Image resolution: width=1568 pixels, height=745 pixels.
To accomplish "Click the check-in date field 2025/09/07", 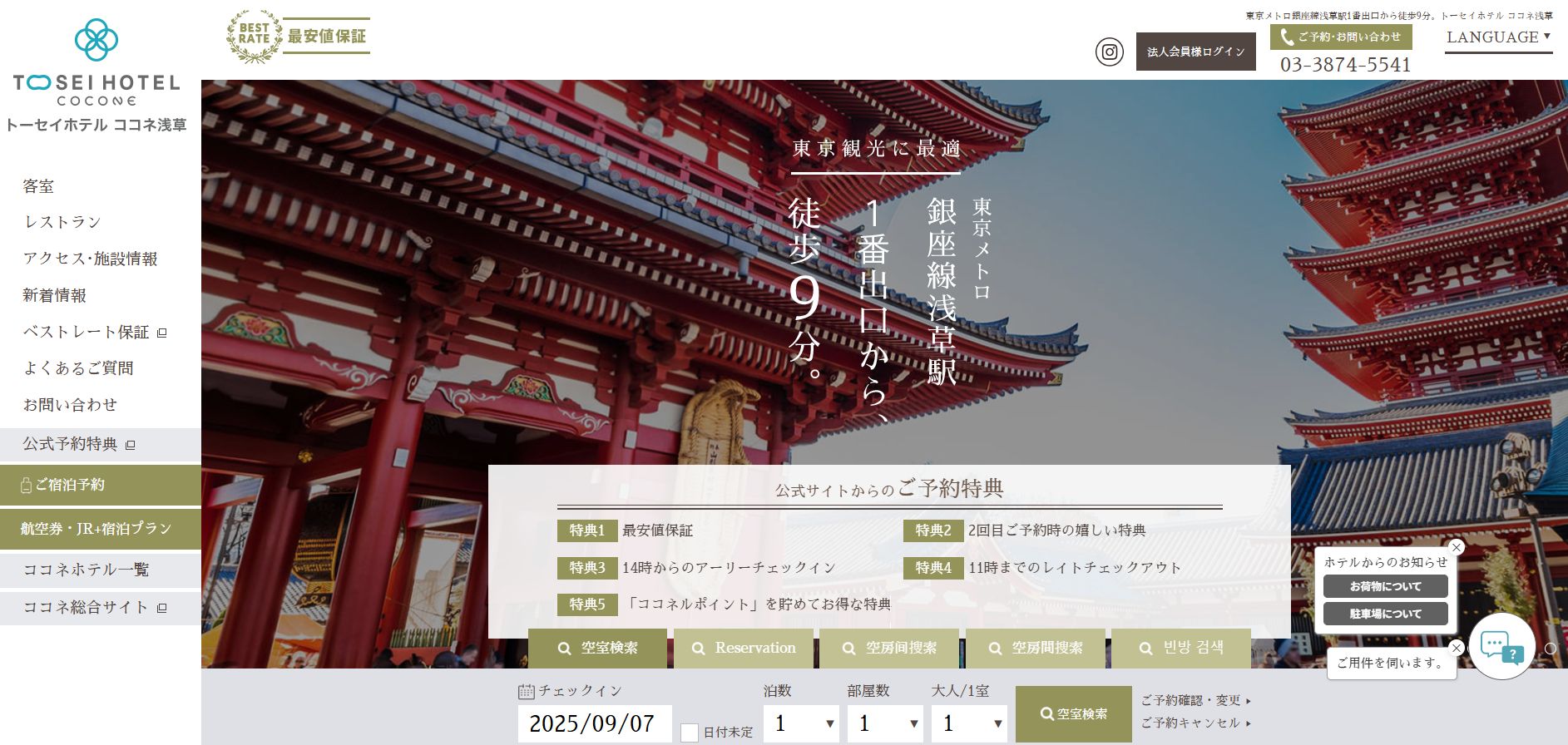I will pyautogui.click(x=595, y=723).
